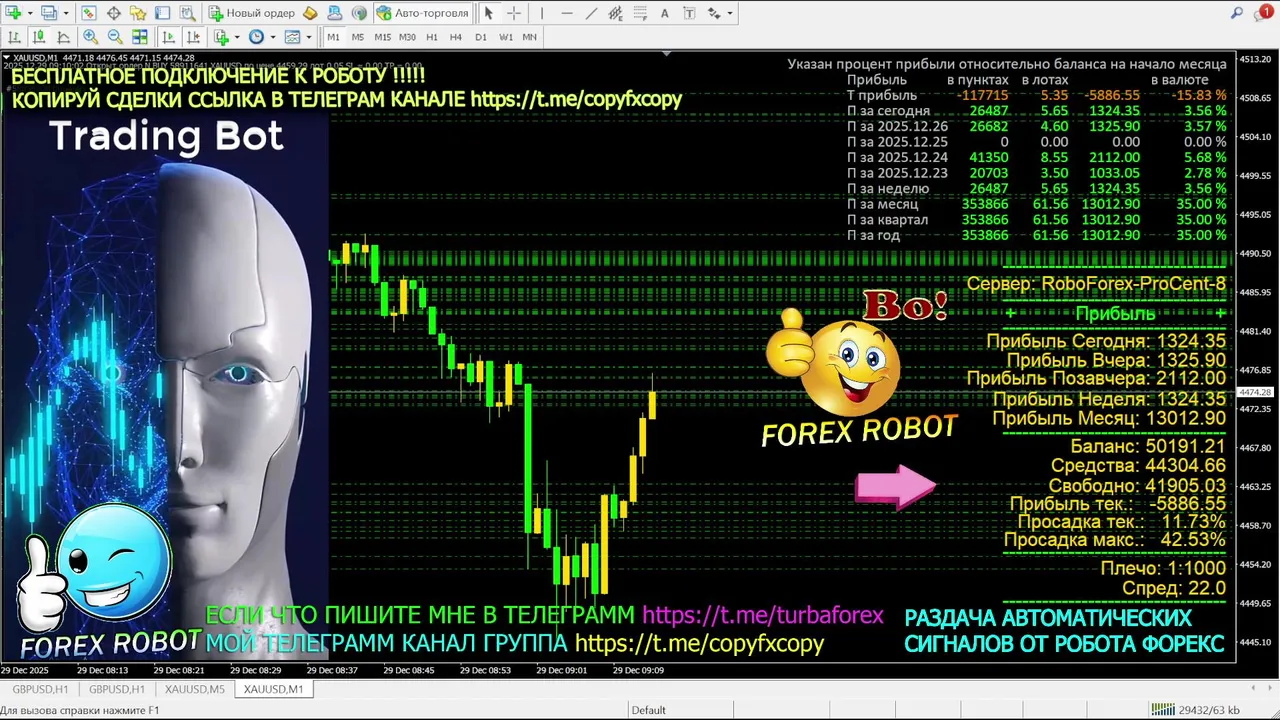Select the crosshair tool
Screen dimensions: 1280x720
pos(514,13)
